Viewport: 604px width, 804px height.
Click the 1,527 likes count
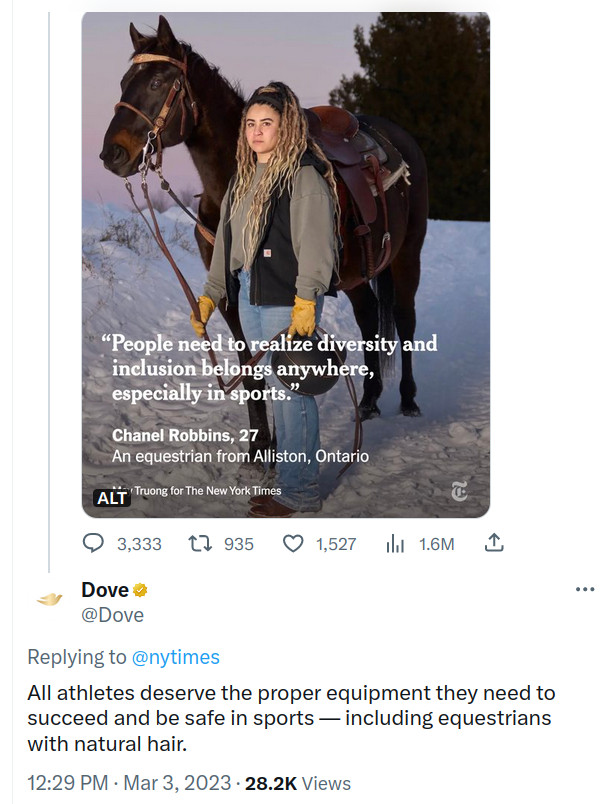(336, 544)
